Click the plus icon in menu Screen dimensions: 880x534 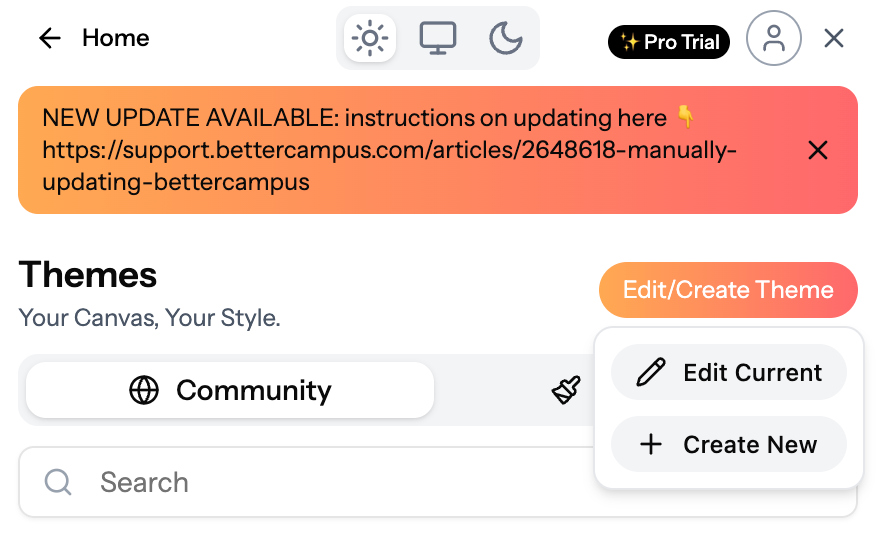pyautogui.click(x=651, y=444)
